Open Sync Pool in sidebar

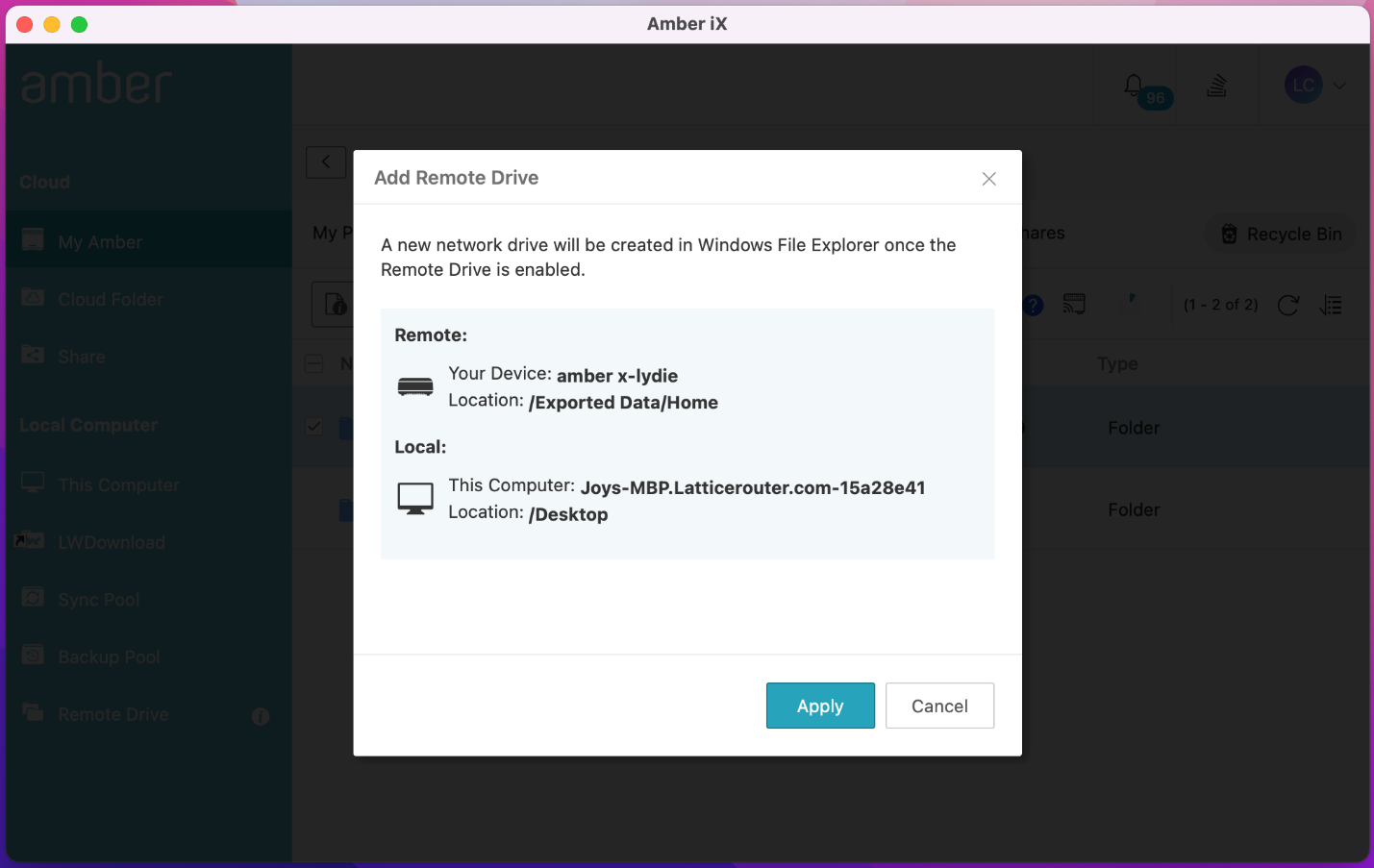tap(149, 600)
